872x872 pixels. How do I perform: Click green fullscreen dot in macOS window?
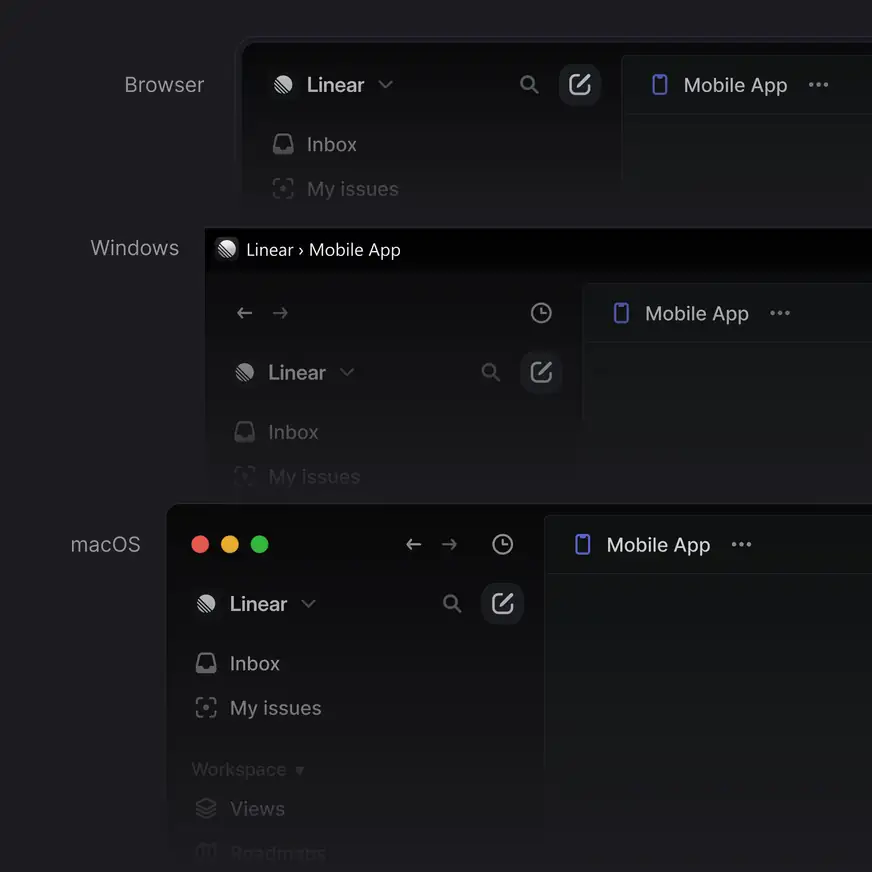260,544
